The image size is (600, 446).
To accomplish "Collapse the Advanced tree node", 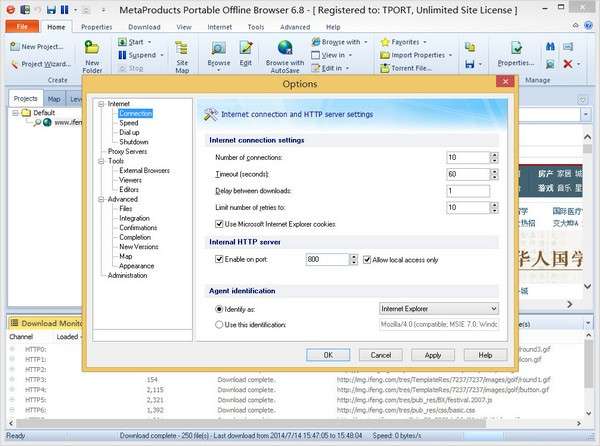I will (101, 199).
